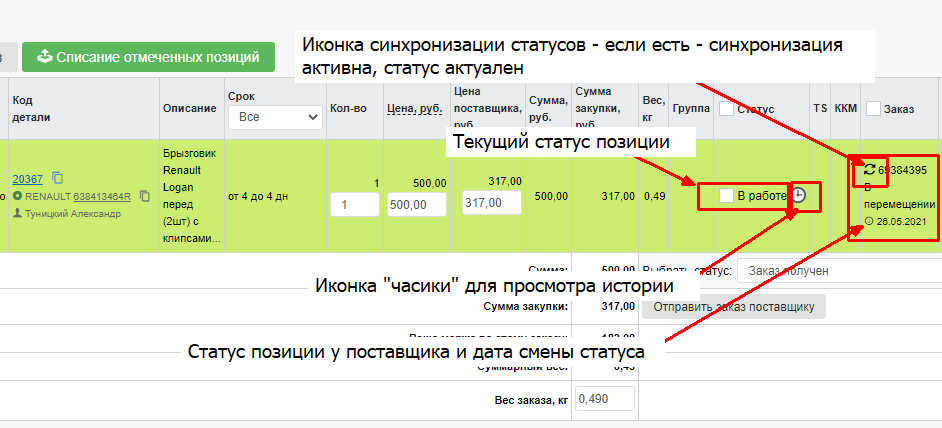This screenshot has width=942, height=428.
Task: Click the status sync icon near order 69384395
Action: [x=869, y=170]
